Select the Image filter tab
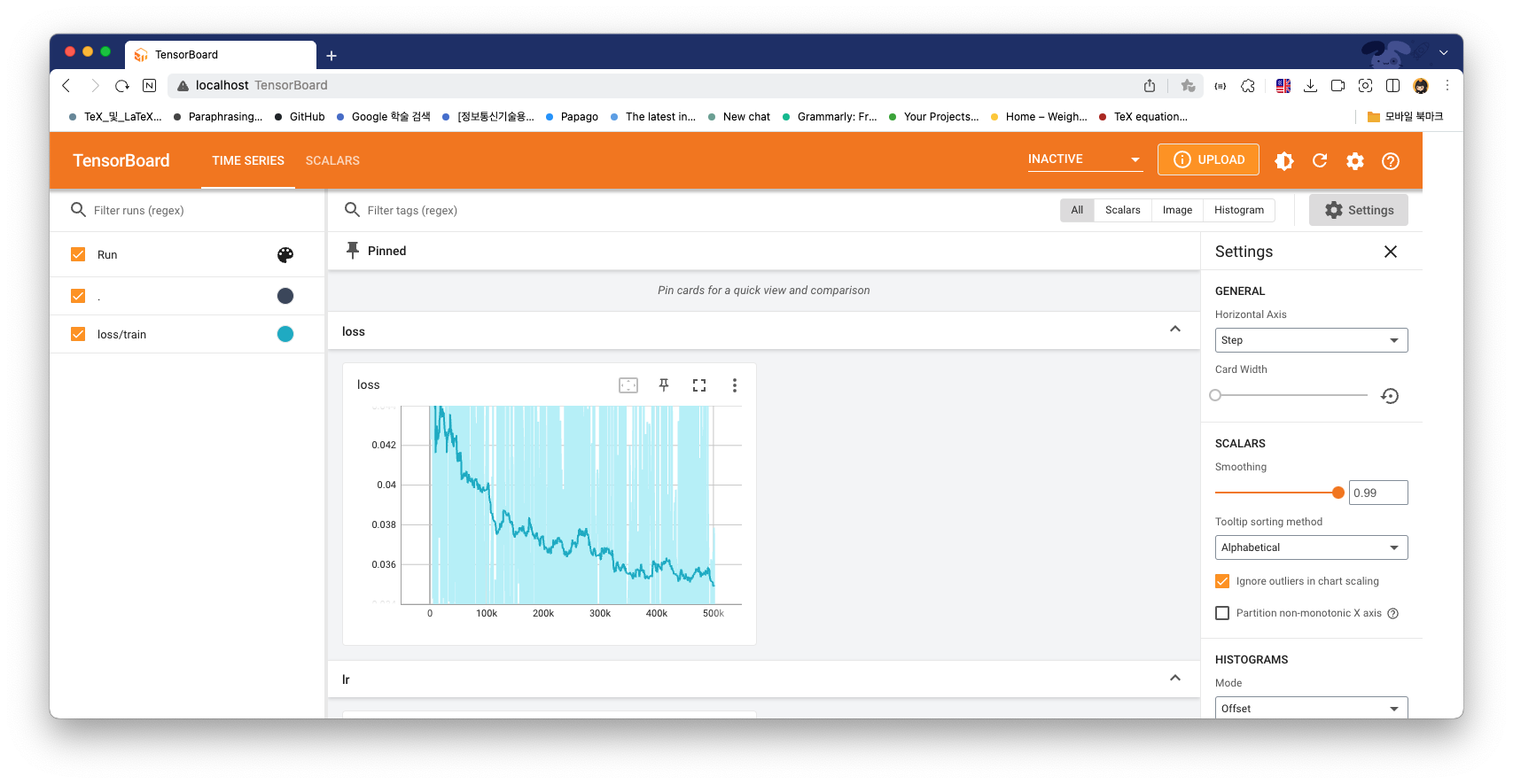 pos(1177,210)
